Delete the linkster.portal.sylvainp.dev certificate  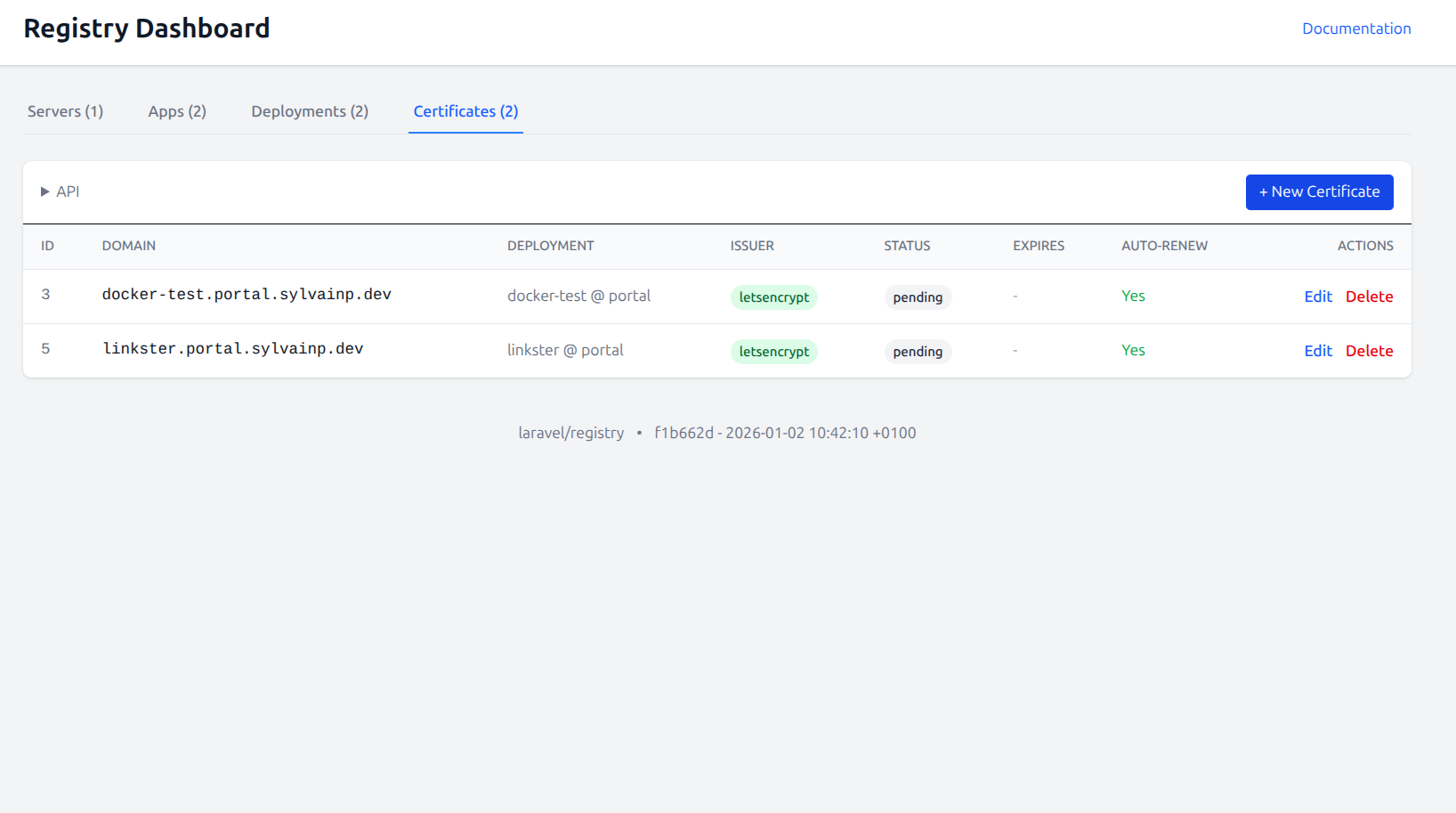coord(1369,351)
